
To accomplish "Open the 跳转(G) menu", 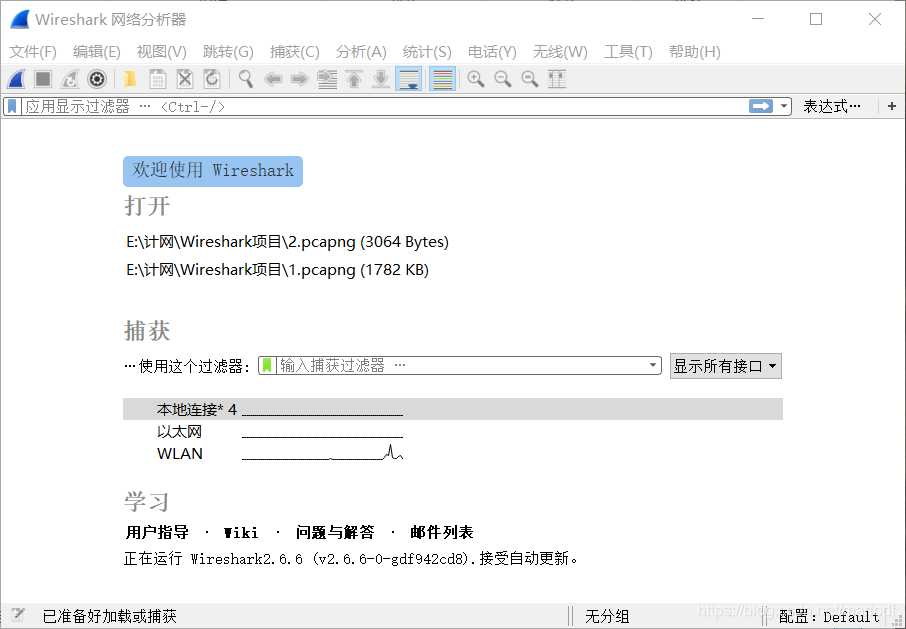I will point(228,52).
